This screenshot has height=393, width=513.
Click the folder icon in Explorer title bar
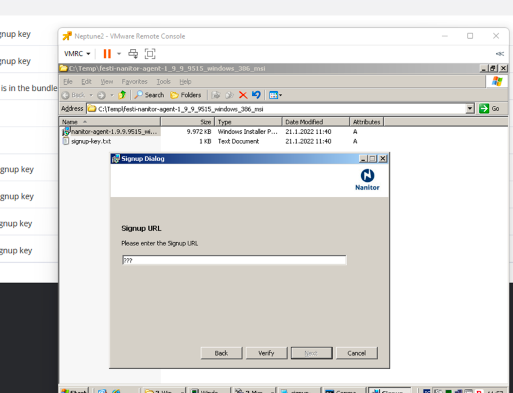(x=63, y=68)
